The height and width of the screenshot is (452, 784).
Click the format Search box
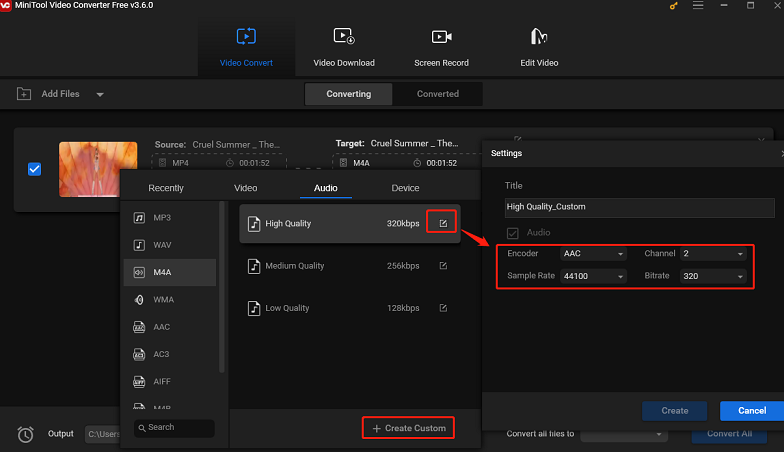(x=174, y=428)
